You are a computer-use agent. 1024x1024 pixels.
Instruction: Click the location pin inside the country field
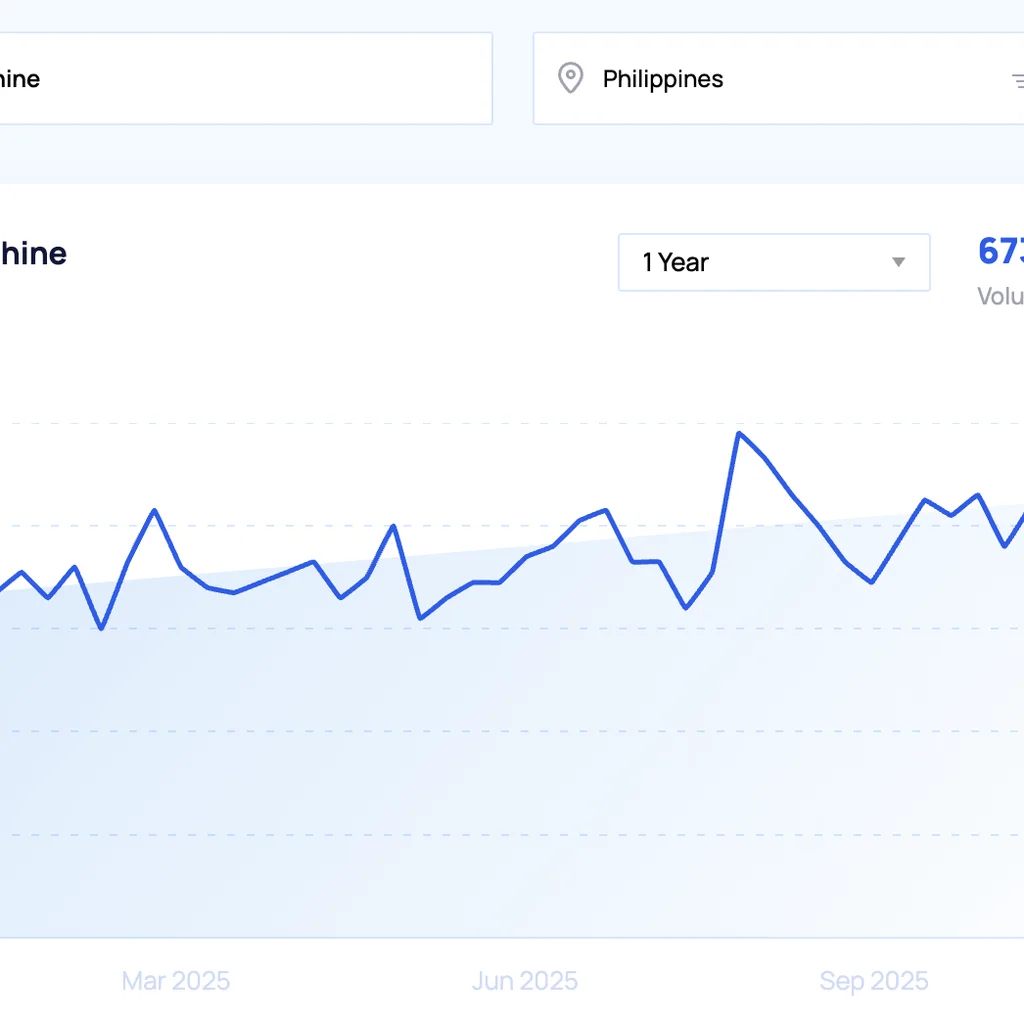click(x=571, y=78)
